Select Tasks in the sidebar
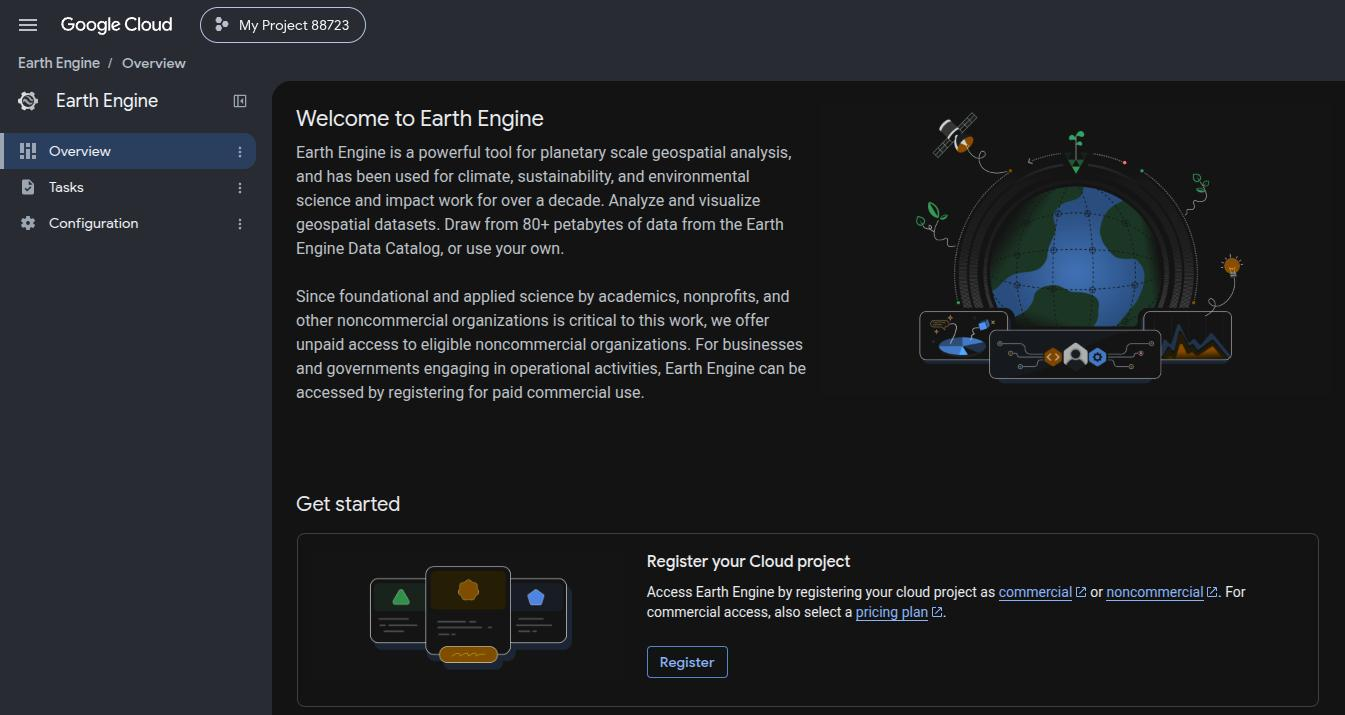This screenshot has height=715, width=1345. 128,187
